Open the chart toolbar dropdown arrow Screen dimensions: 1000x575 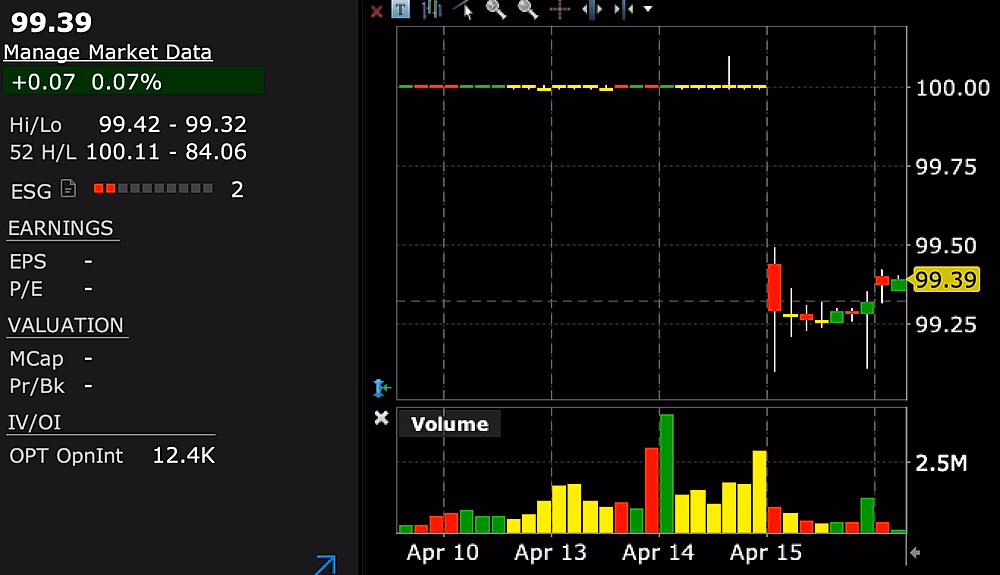point(648,10)
